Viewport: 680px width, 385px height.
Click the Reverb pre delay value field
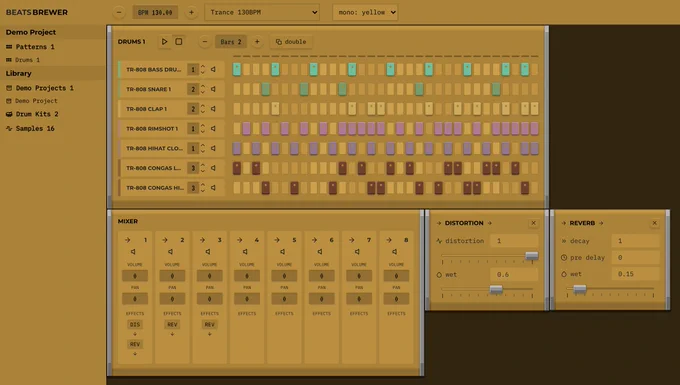[635, 258]
